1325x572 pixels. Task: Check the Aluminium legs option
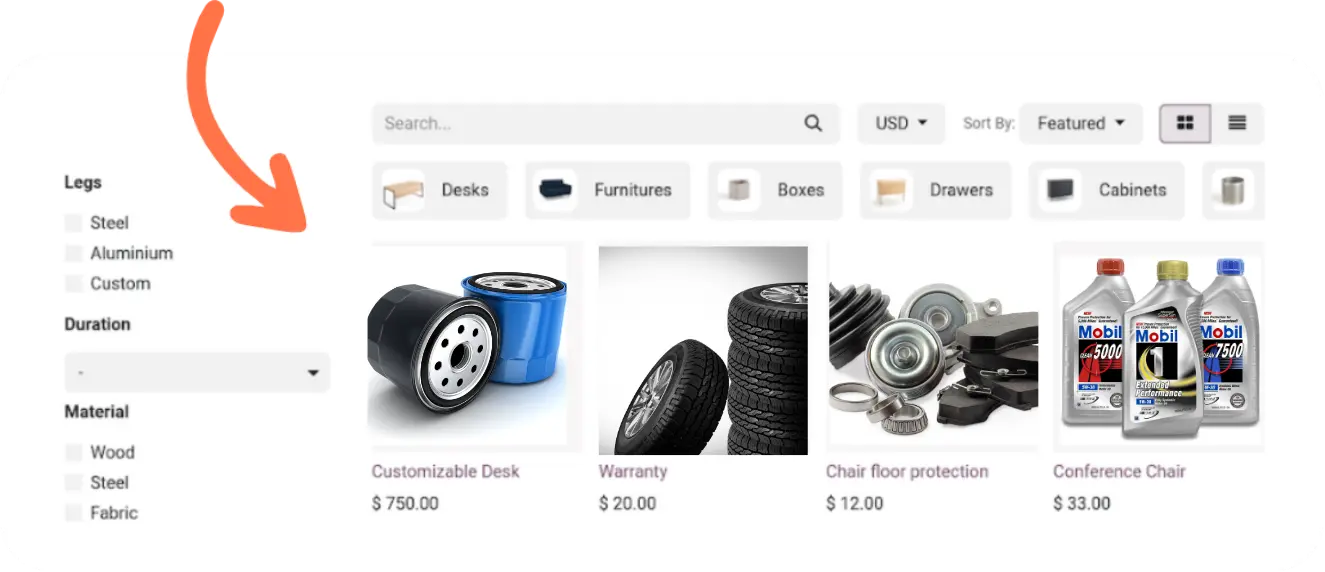[73, 253]
